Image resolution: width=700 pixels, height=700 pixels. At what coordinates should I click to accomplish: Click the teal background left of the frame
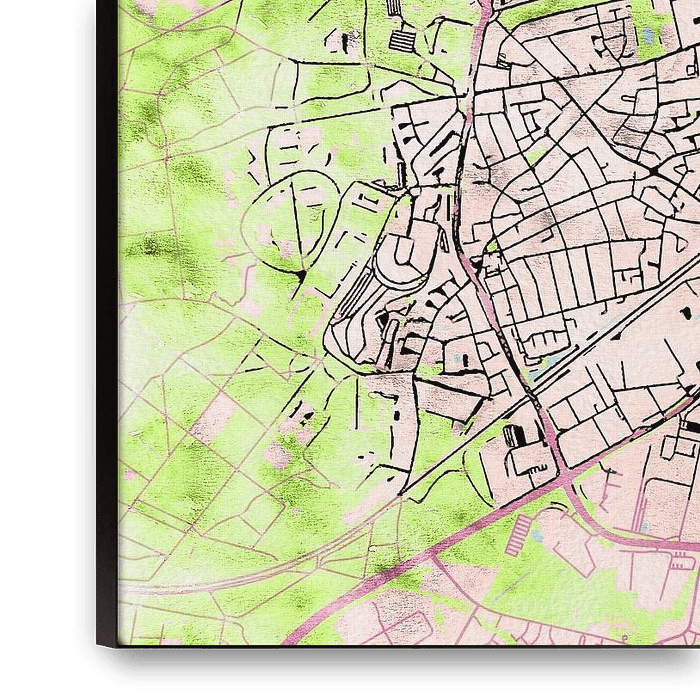[x=45, y=350]
